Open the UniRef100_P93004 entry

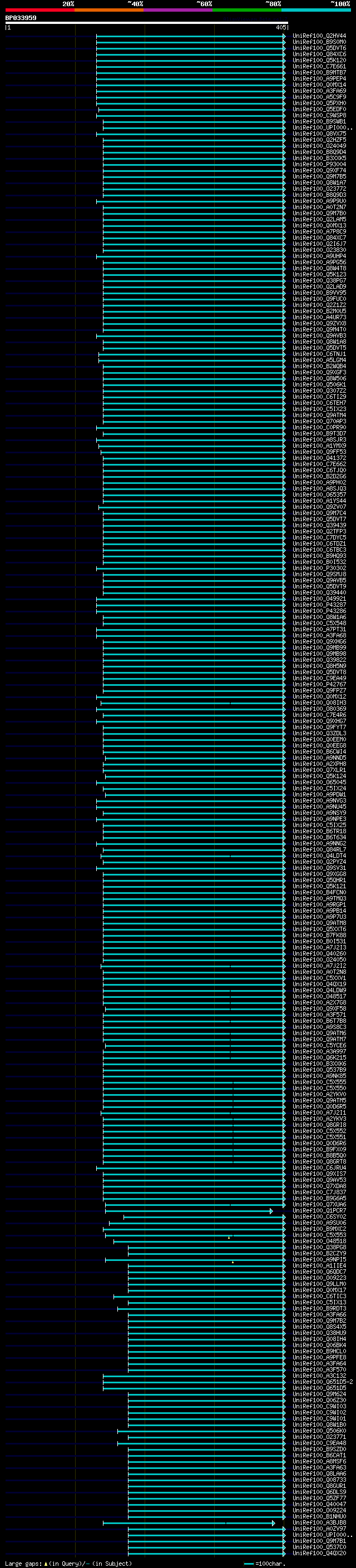click(x=319, y=164)
